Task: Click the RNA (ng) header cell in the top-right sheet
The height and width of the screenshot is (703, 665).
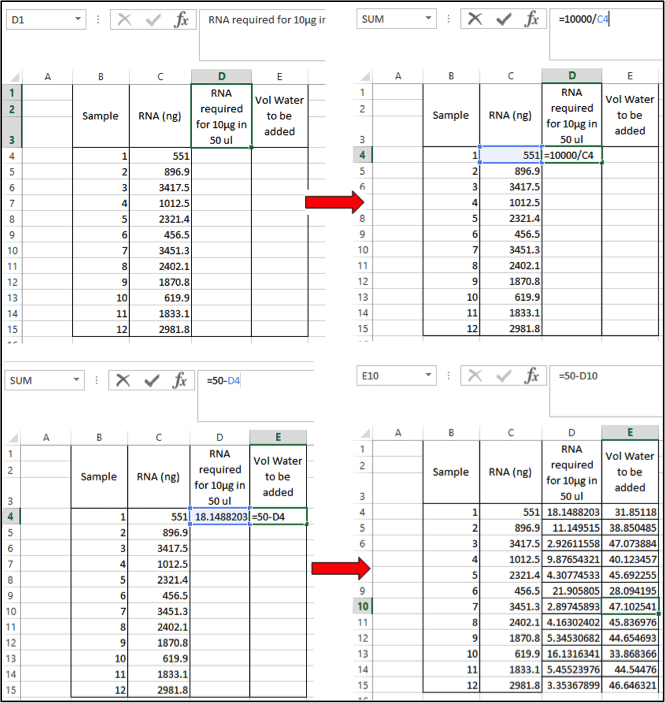Action: (x=511, y=115)
